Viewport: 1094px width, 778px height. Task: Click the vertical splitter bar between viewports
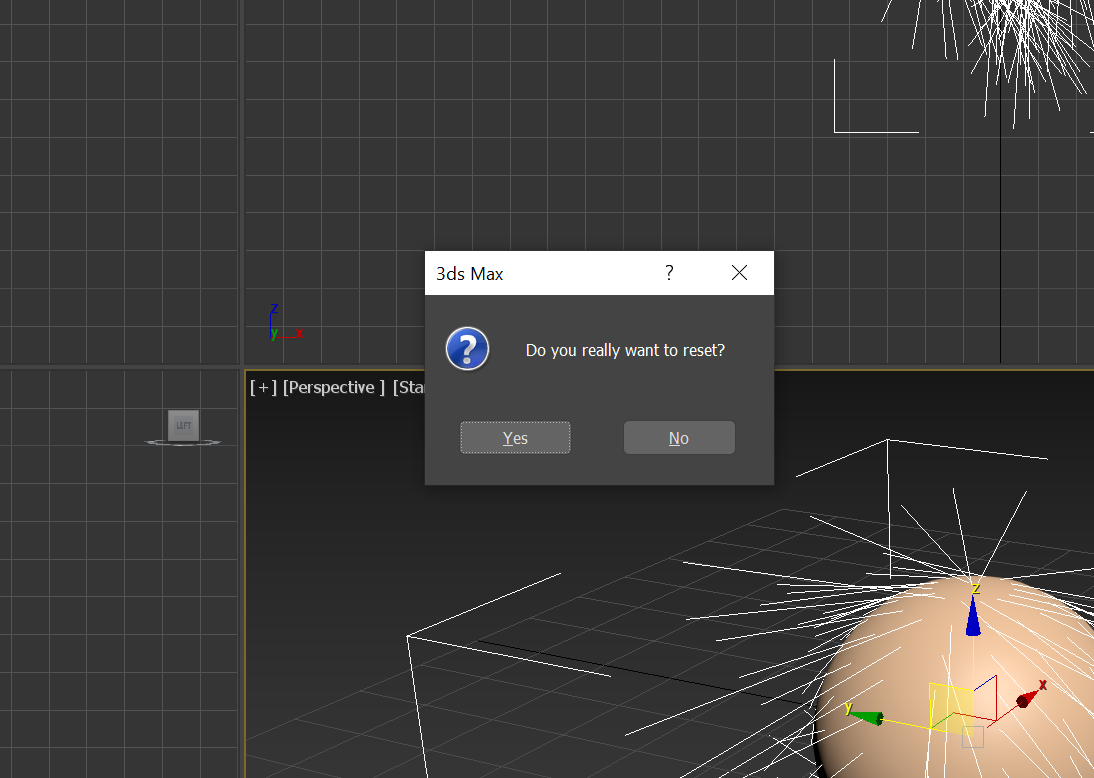tap(242, 200)
